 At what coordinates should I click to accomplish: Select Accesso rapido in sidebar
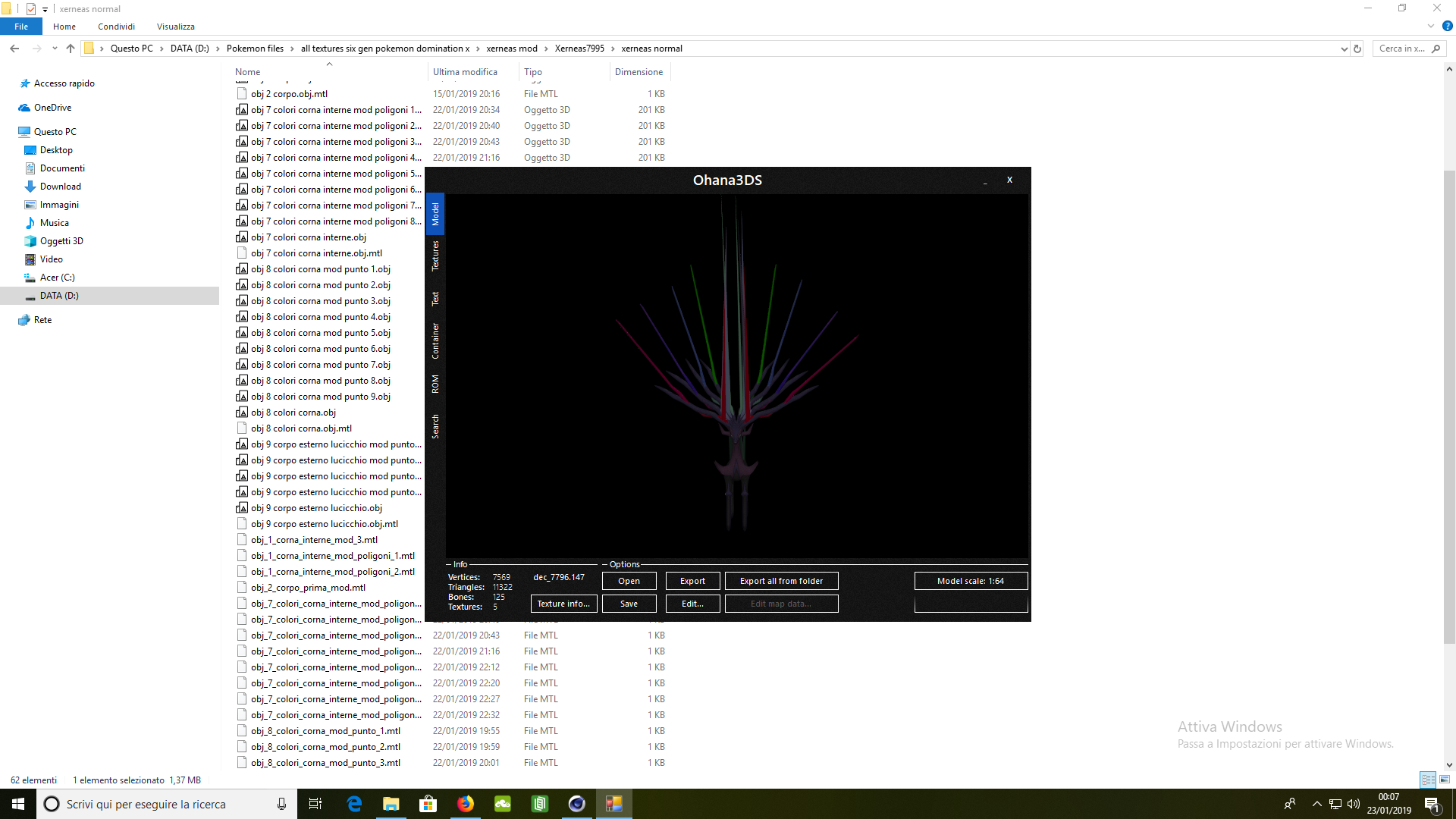pyautogui.click(x=64, y=83)
